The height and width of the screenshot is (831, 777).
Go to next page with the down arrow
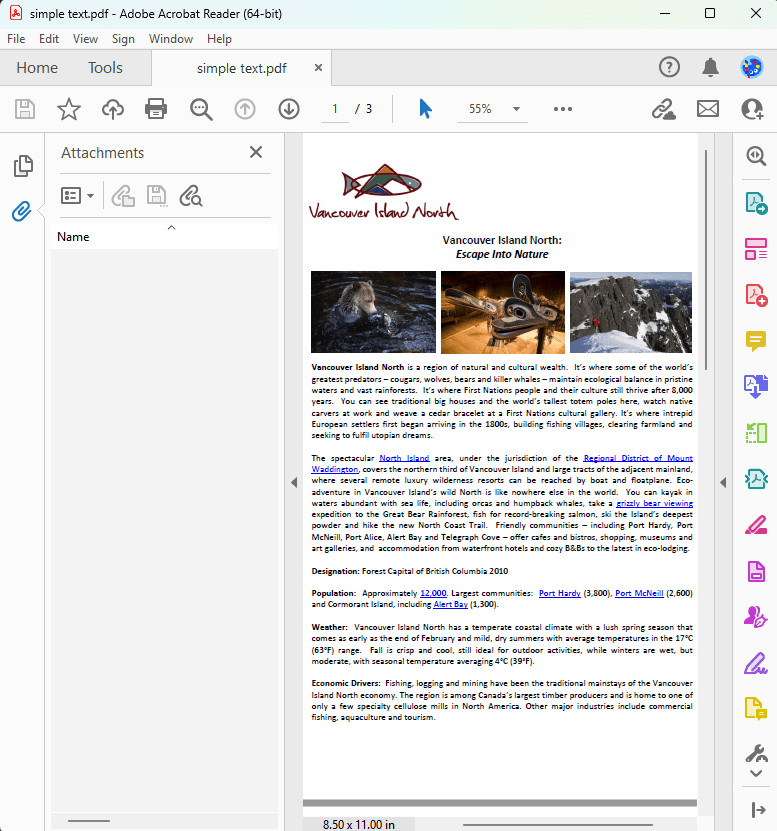tap(289, 109)
